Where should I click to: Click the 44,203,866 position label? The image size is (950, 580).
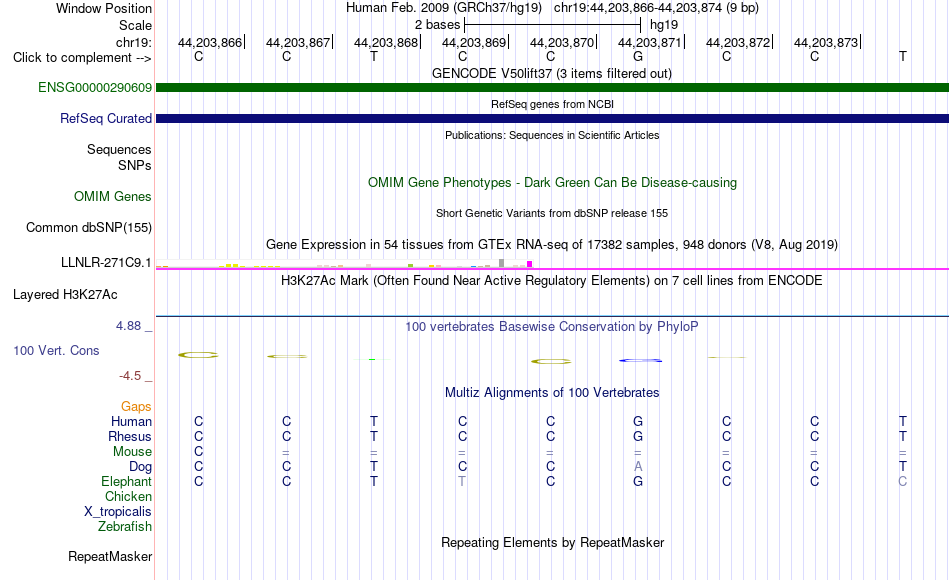[x=210, y=42]
